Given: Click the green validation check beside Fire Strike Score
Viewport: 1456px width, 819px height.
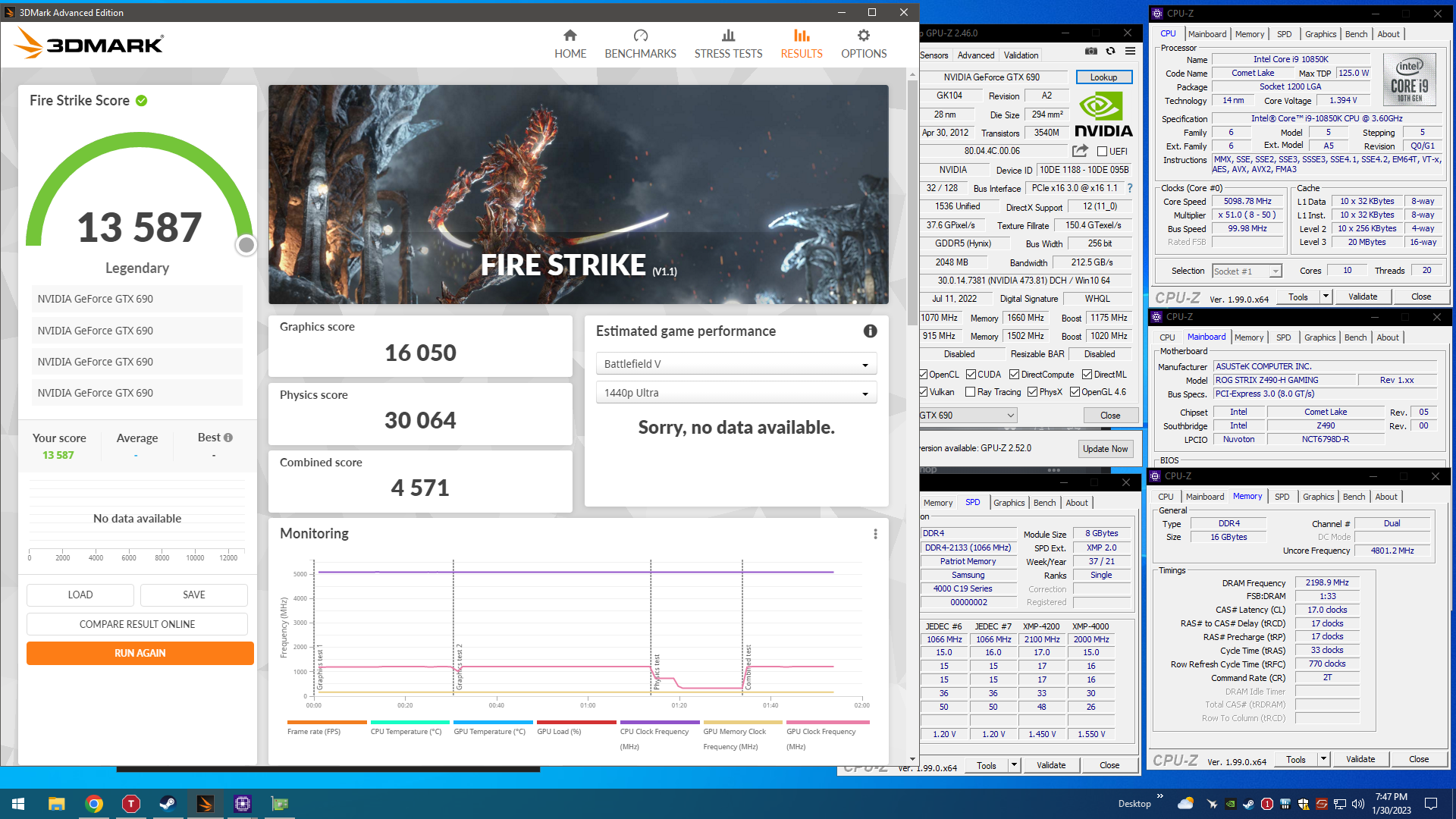Looking at the screenshot, I should pyautogui.click(x=142, y=101).
